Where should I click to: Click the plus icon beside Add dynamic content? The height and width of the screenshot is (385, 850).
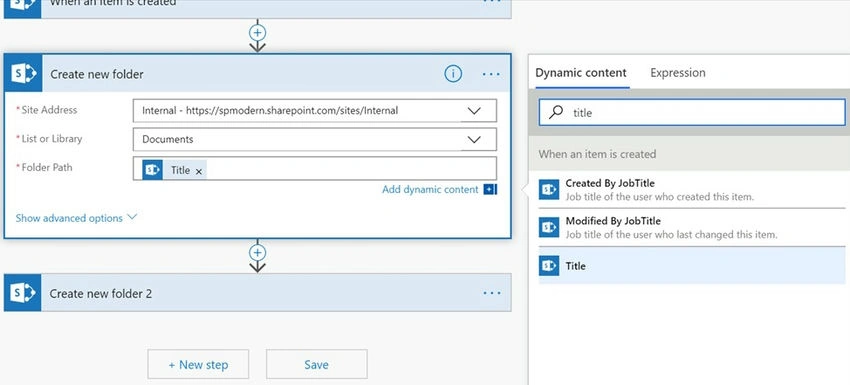490,189
